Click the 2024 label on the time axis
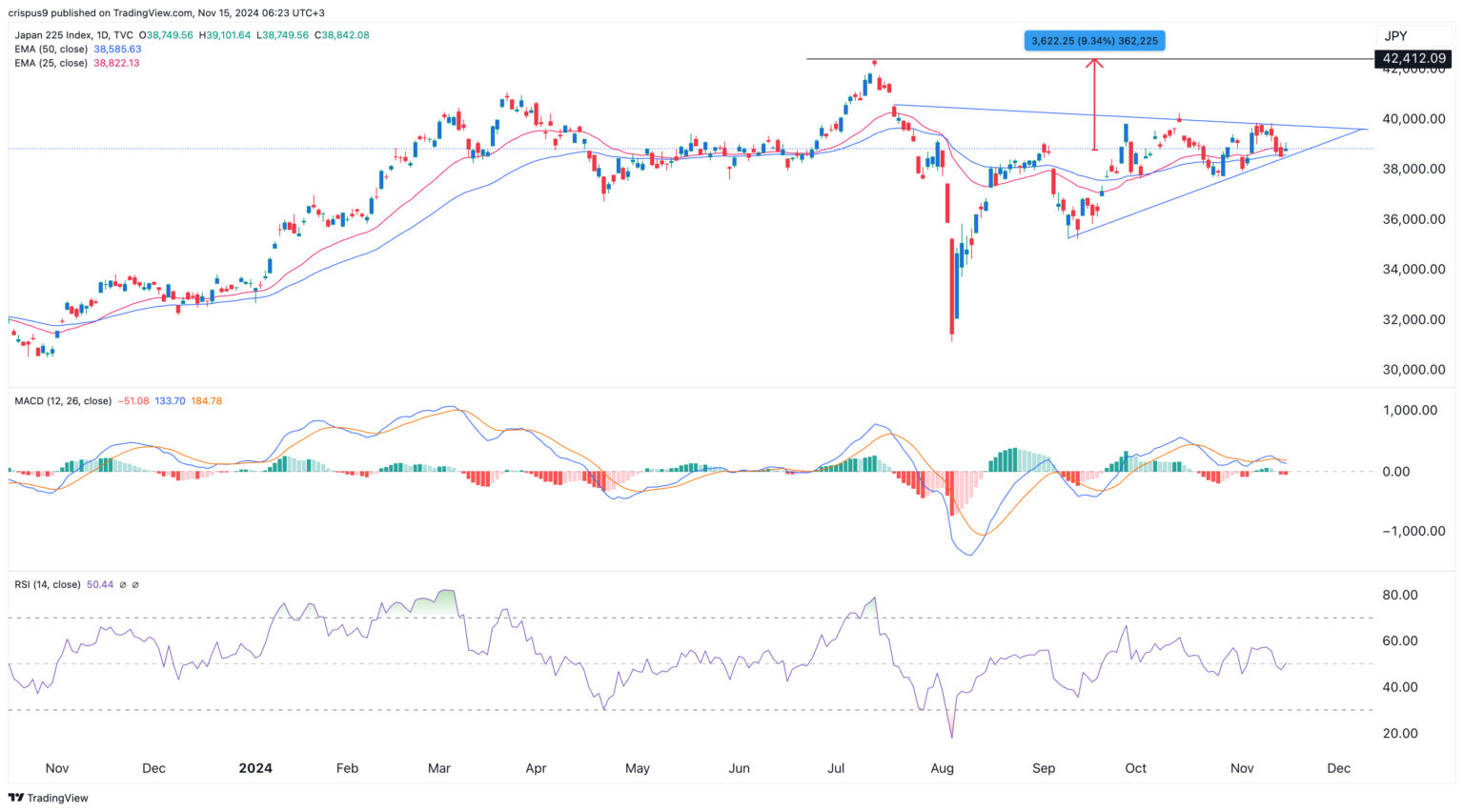This screenshot has width=1464, height=812. click(254, 767)
